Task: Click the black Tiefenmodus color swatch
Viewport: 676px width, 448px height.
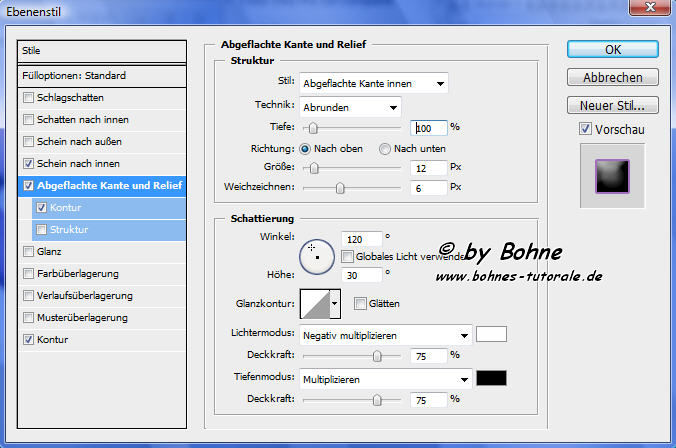Action: click(491, 378)
